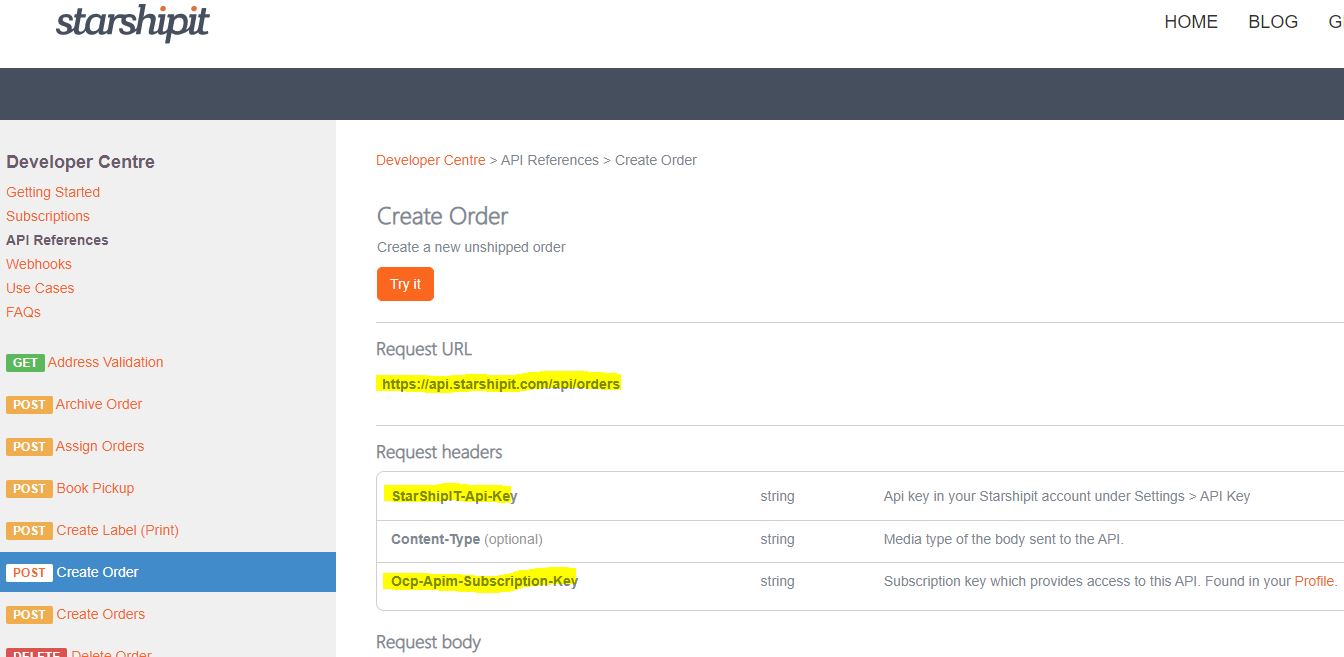Open POST Create Orders endpoint
The height and width of the screenshot is (657, 1344).
[x=100, y=614]
